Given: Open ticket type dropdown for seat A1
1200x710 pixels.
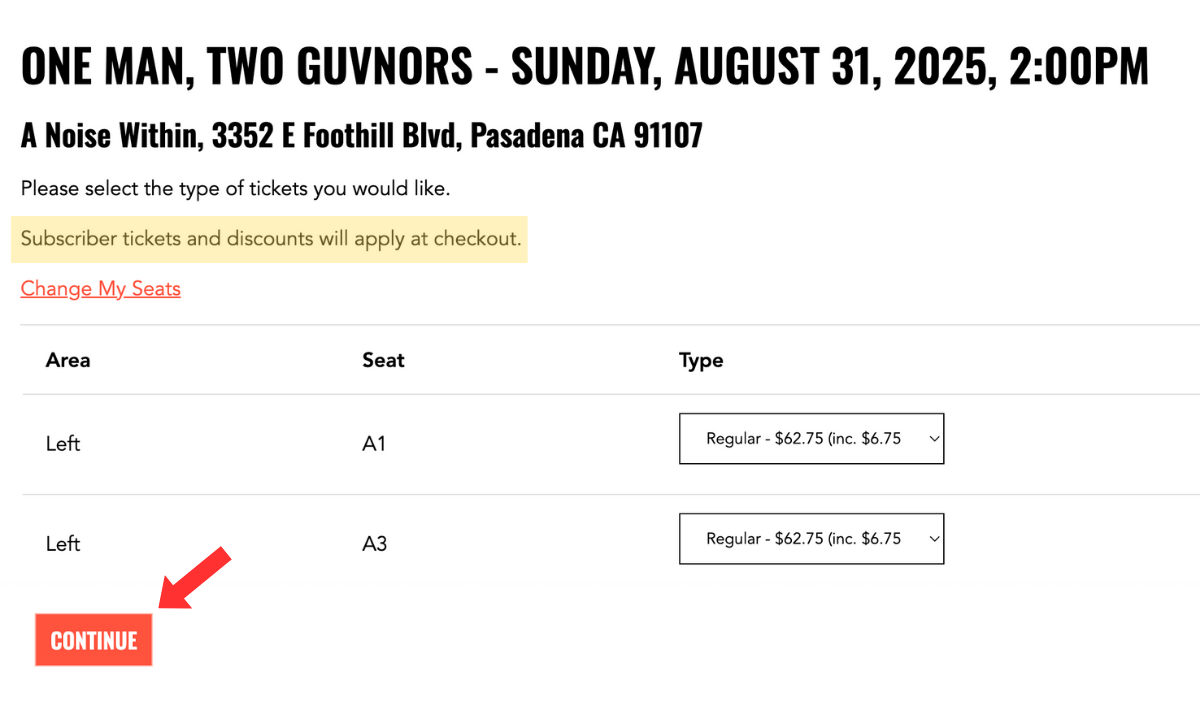Looking at the screenshot, I should [x=810, y=439].
